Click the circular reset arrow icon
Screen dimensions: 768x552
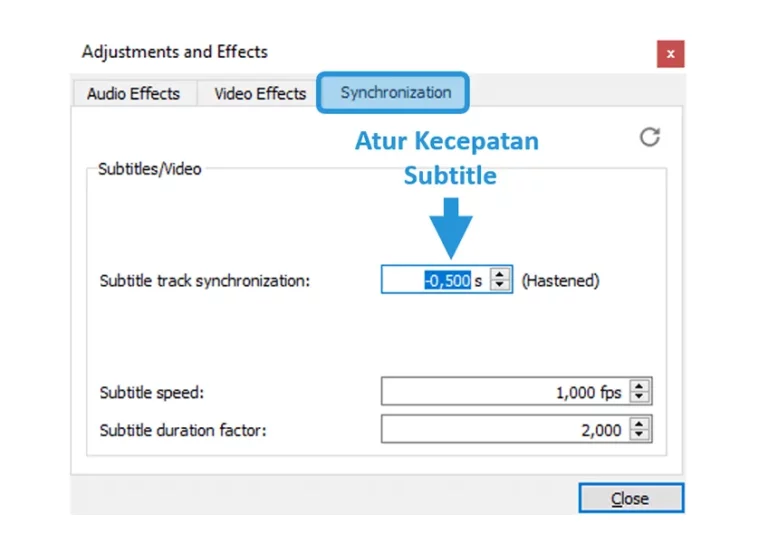coord(649,137)
